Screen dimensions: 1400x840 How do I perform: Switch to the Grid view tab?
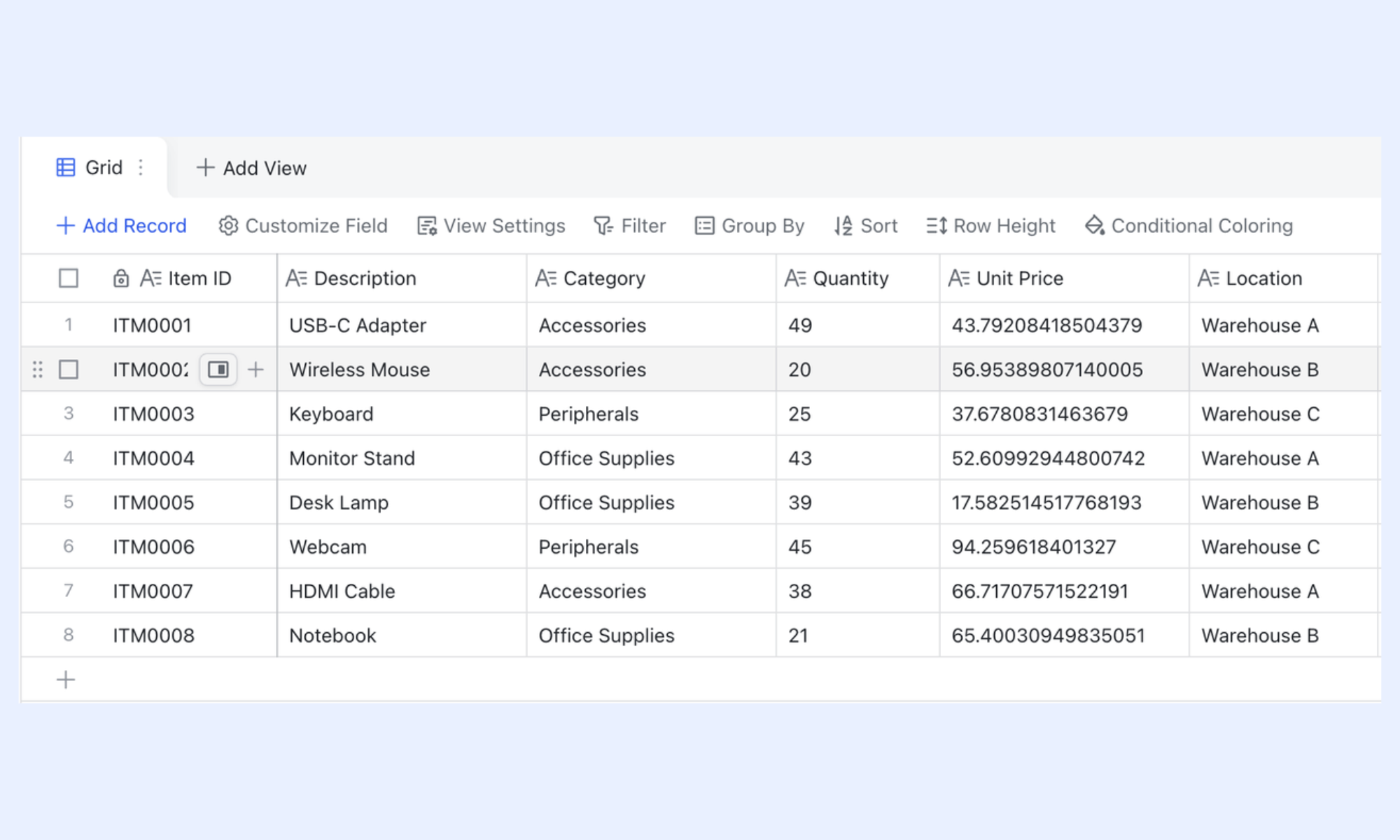[x=90, y=167]
